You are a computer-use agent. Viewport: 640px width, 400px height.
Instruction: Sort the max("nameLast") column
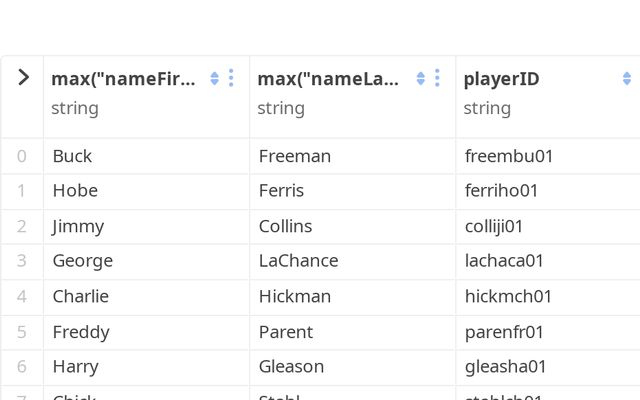coord(420,79)
